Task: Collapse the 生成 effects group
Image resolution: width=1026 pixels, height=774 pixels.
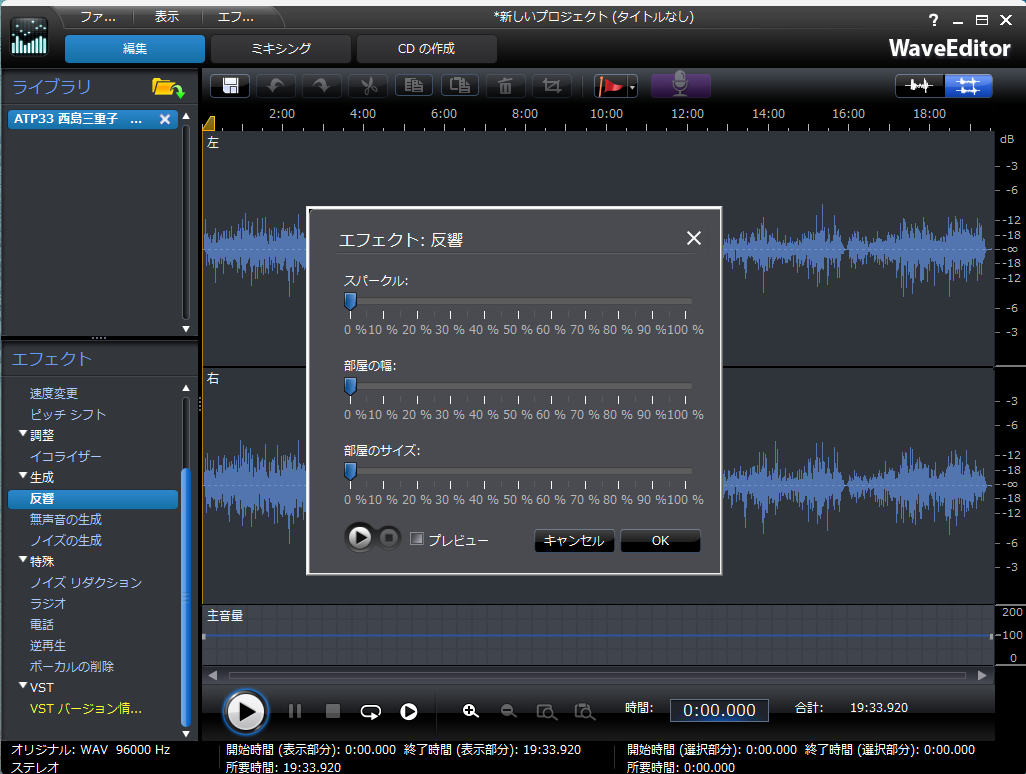Action: [x=23, y=477]
